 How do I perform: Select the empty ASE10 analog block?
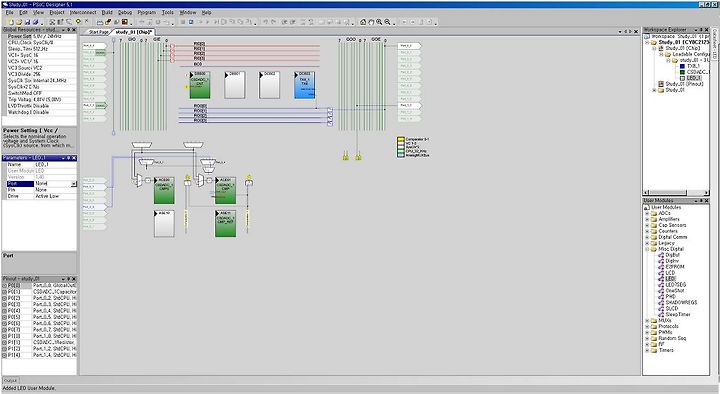(164, 224)
